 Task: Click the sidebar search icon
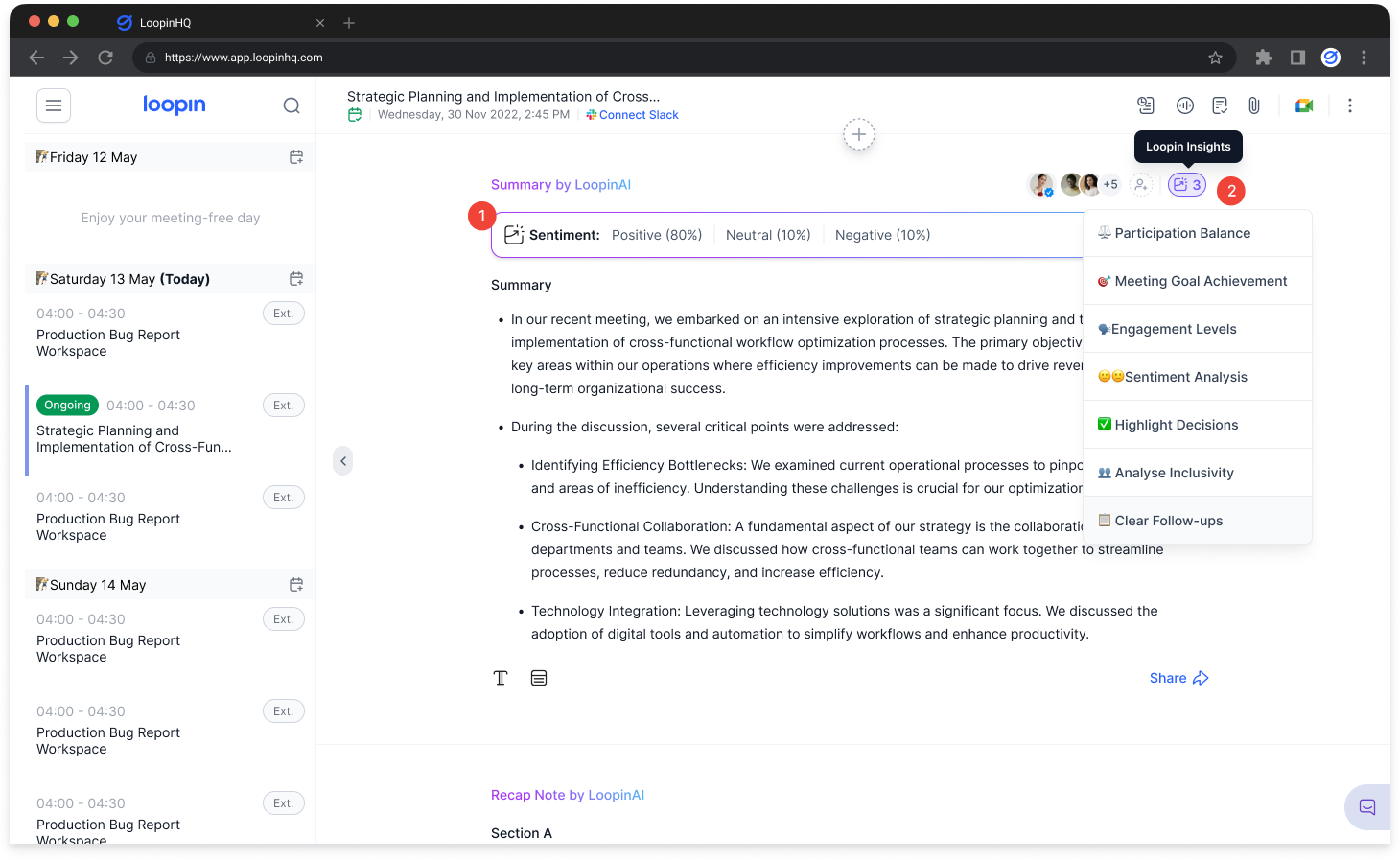(x=292, y=105)
